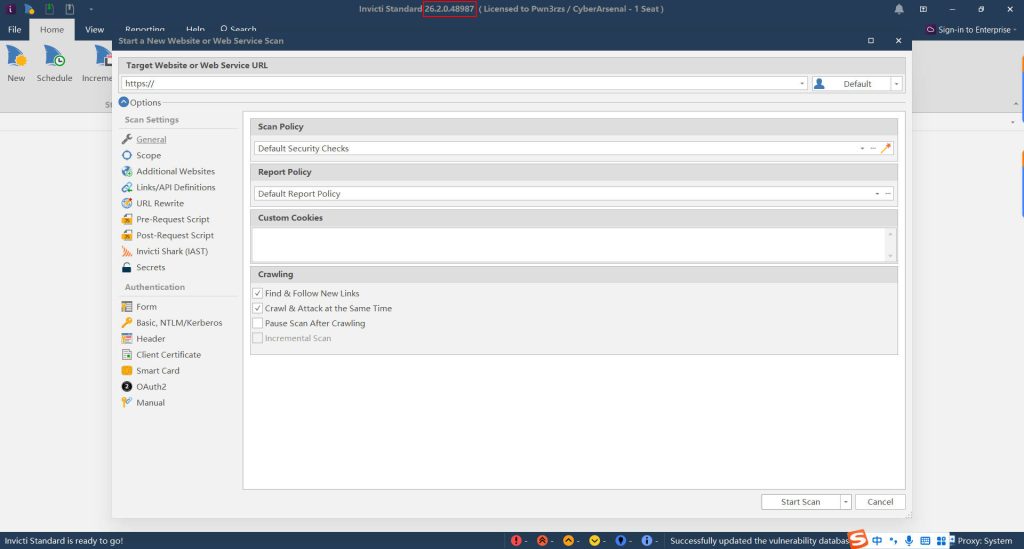This screenshot has height=549, width=1024.
Task: Click the Start Scan button
Action: pyautogui.click(x=799, y=502)
